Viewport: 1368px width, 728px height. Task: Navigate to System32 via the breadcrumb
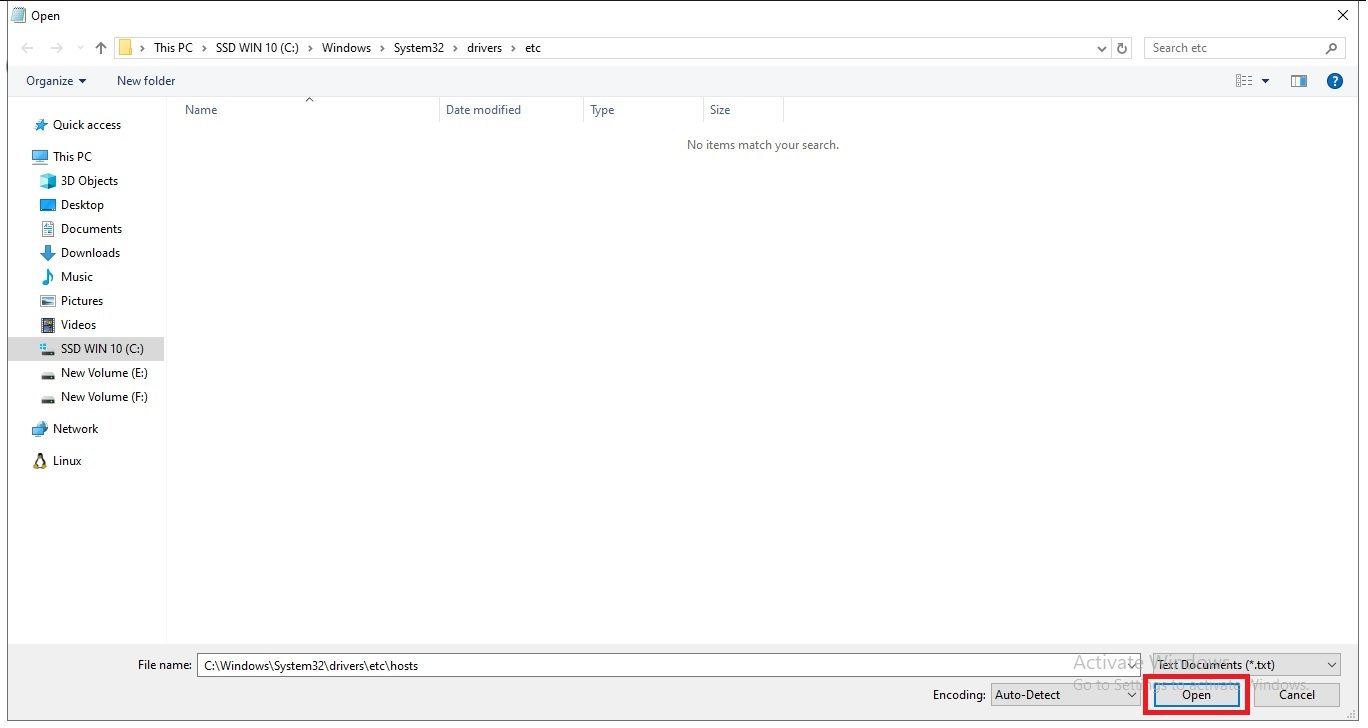point(419,47)
